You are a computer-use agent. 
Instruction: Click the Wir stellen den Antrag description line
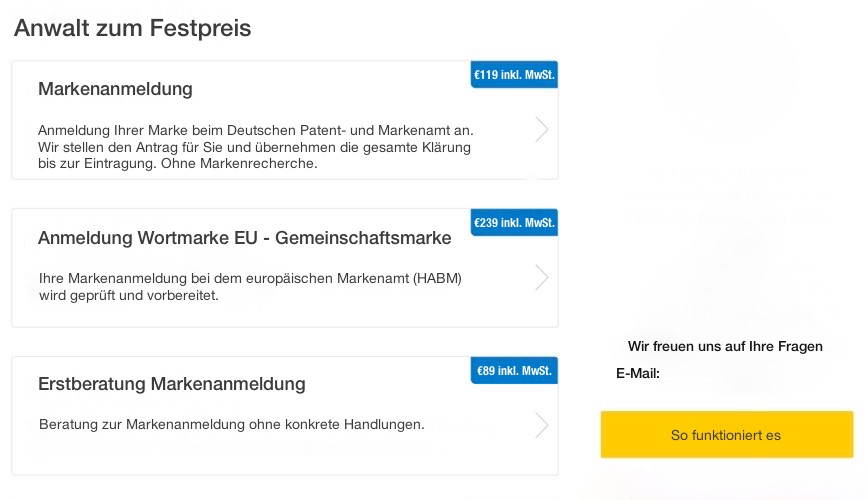pos(254,147)
